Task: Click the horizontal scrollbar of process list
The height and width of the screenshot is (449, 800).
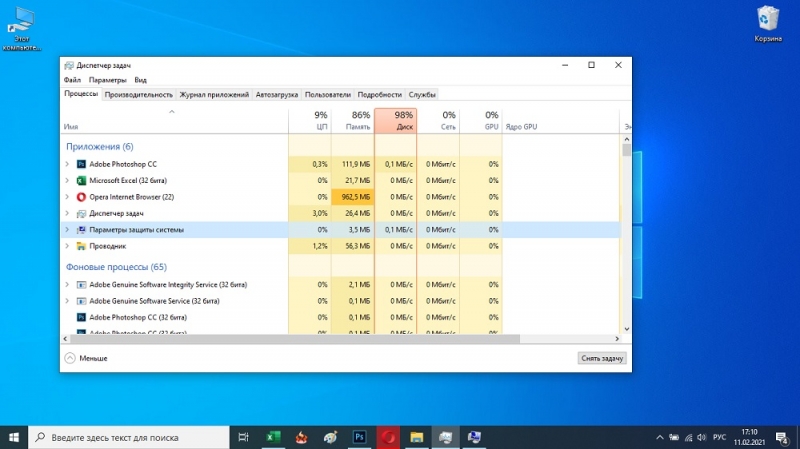Action: pyautogui.click(x=295, y=339)
